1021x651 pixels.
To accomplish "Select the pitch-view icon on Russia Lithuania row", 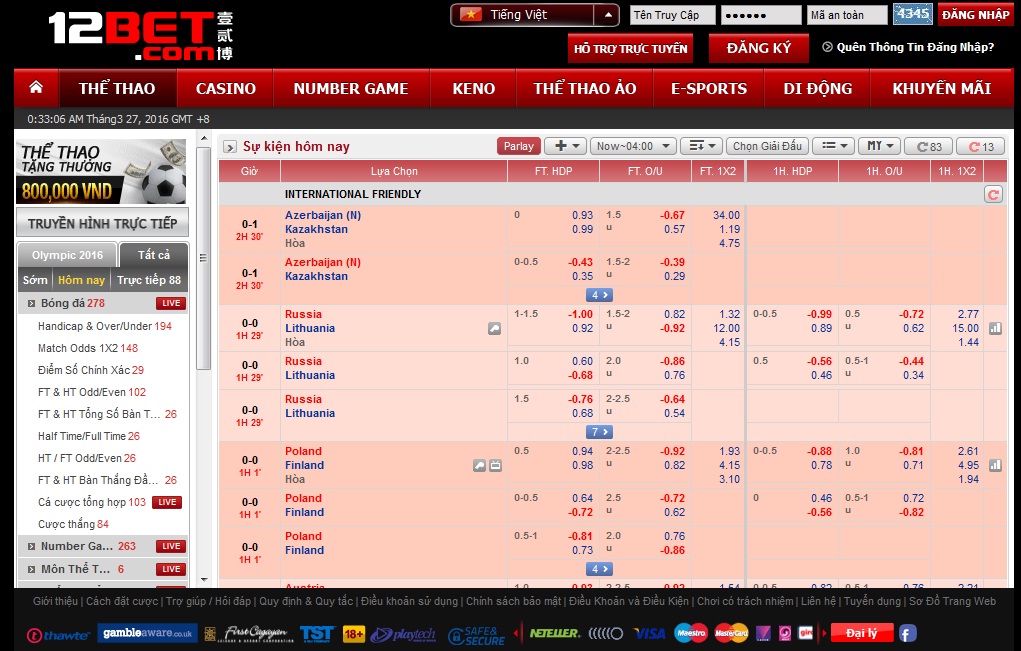I will [494, 327].
